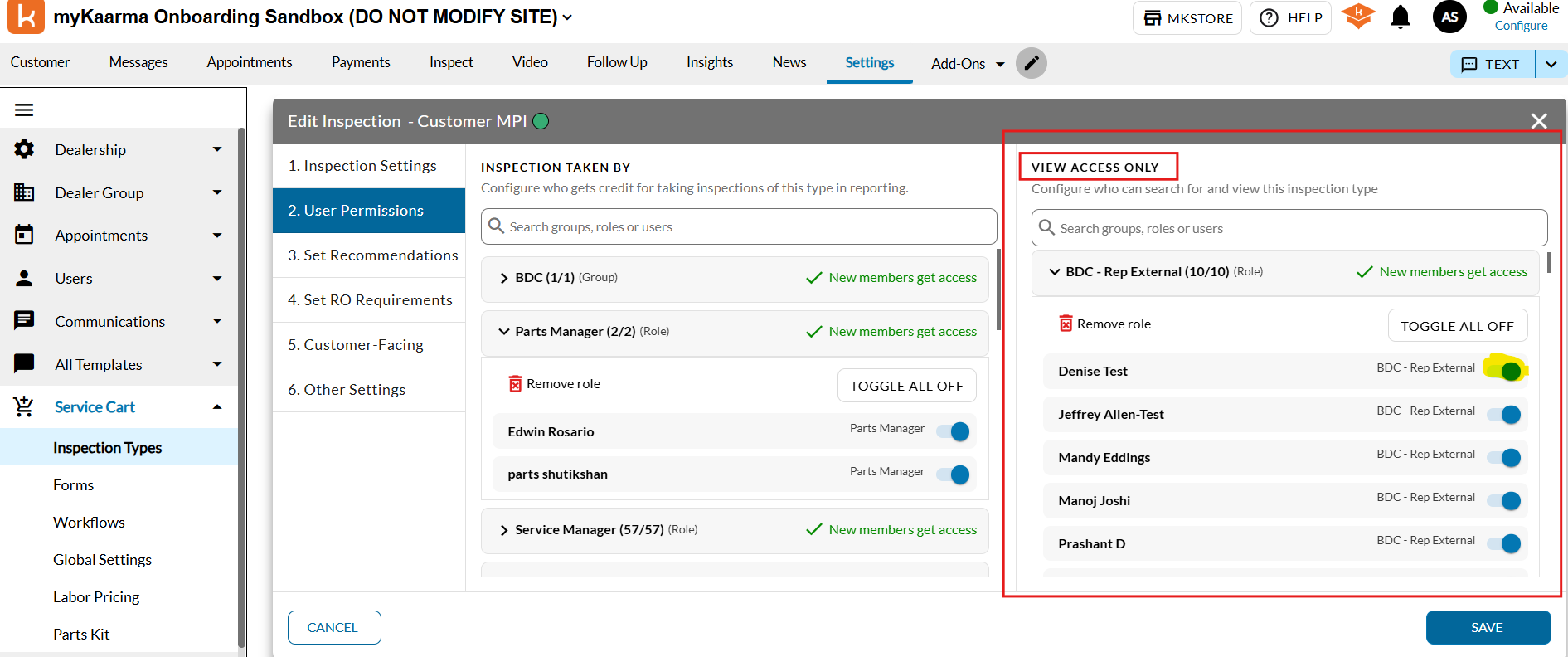Click TOGGLE ALL OFF for BDC - Rep External
This screenshot has height=657, width=1568.
click(1457, 326)
